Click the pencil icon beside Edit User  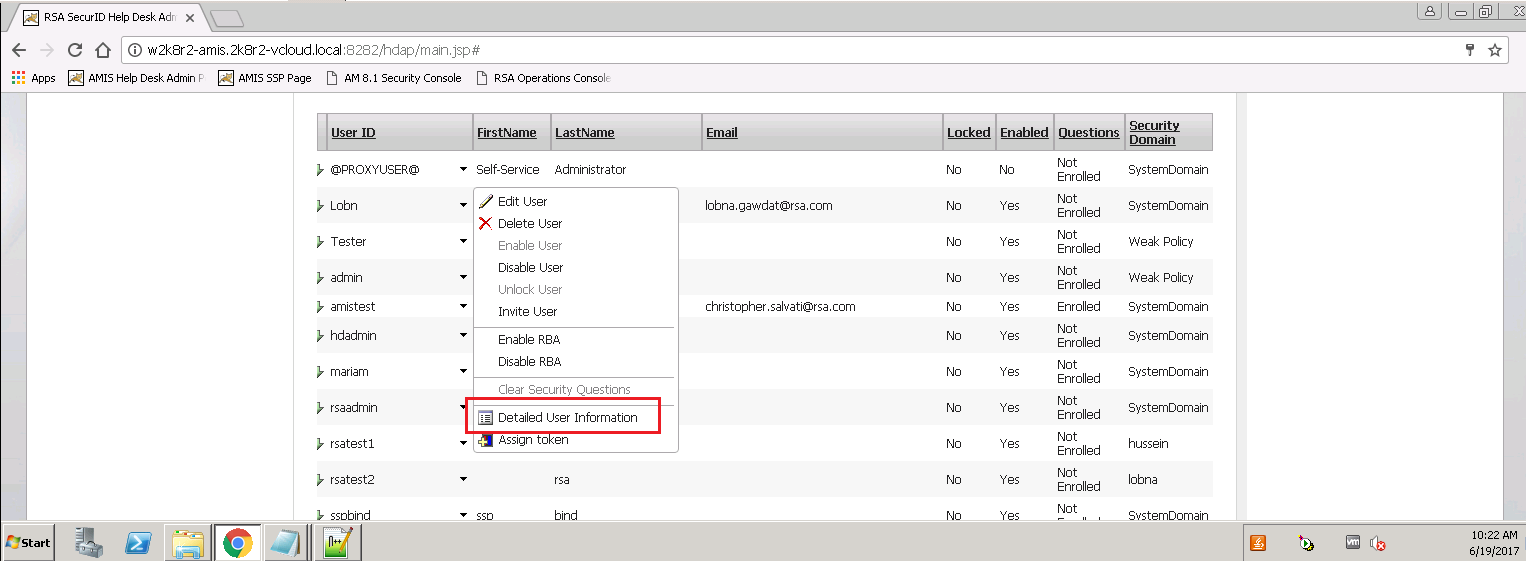(486, 201)
